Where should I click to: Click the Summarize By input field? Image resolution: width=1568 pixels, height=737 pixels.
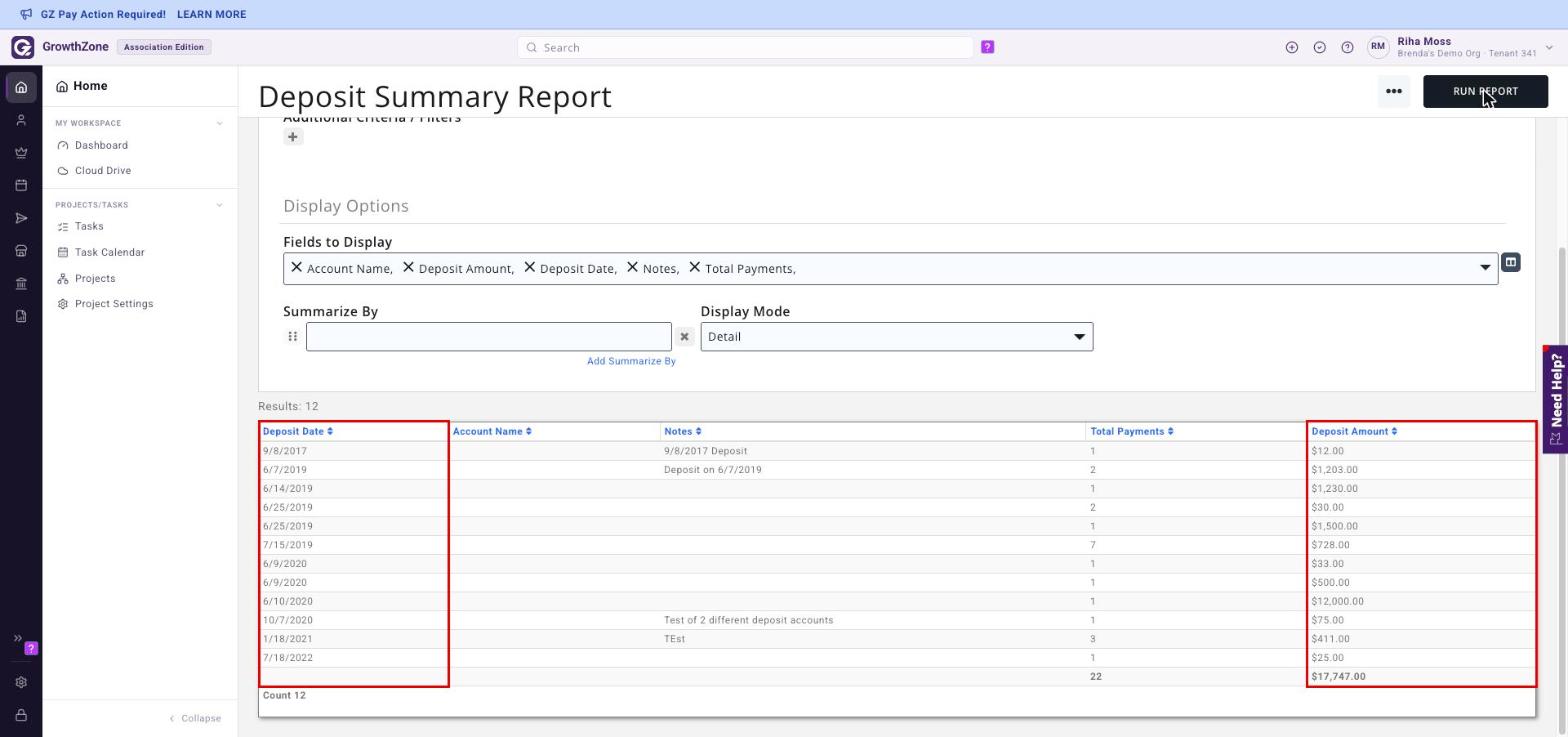tap(488, 337)
